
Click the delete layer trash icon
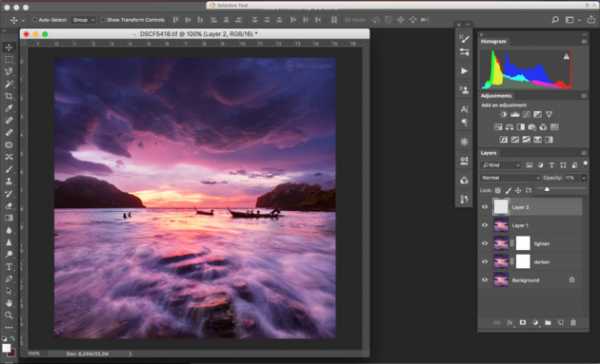coord(573,323)
